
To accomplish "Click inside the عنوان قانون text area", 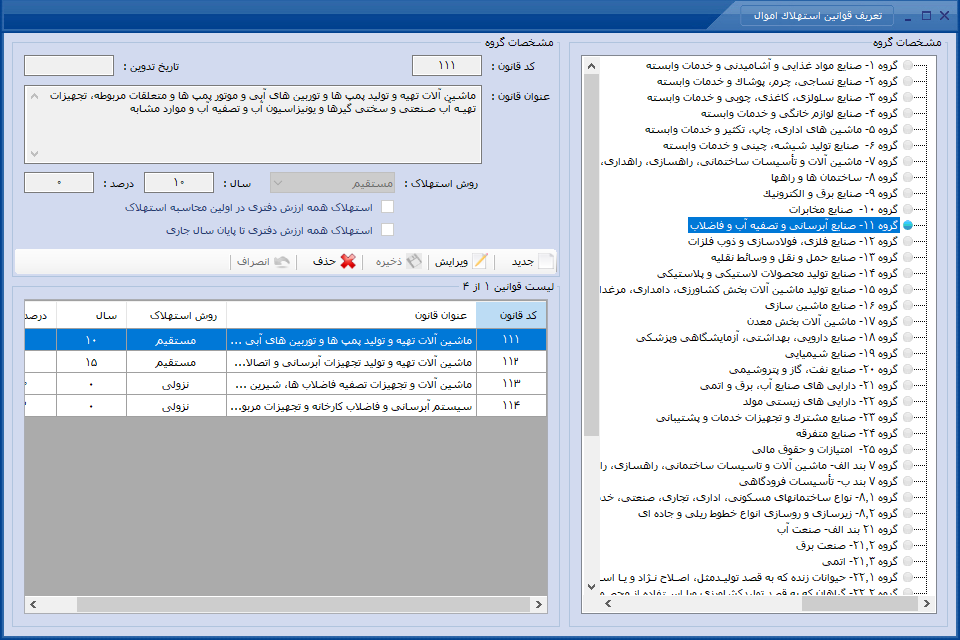I will pos(253,124).
